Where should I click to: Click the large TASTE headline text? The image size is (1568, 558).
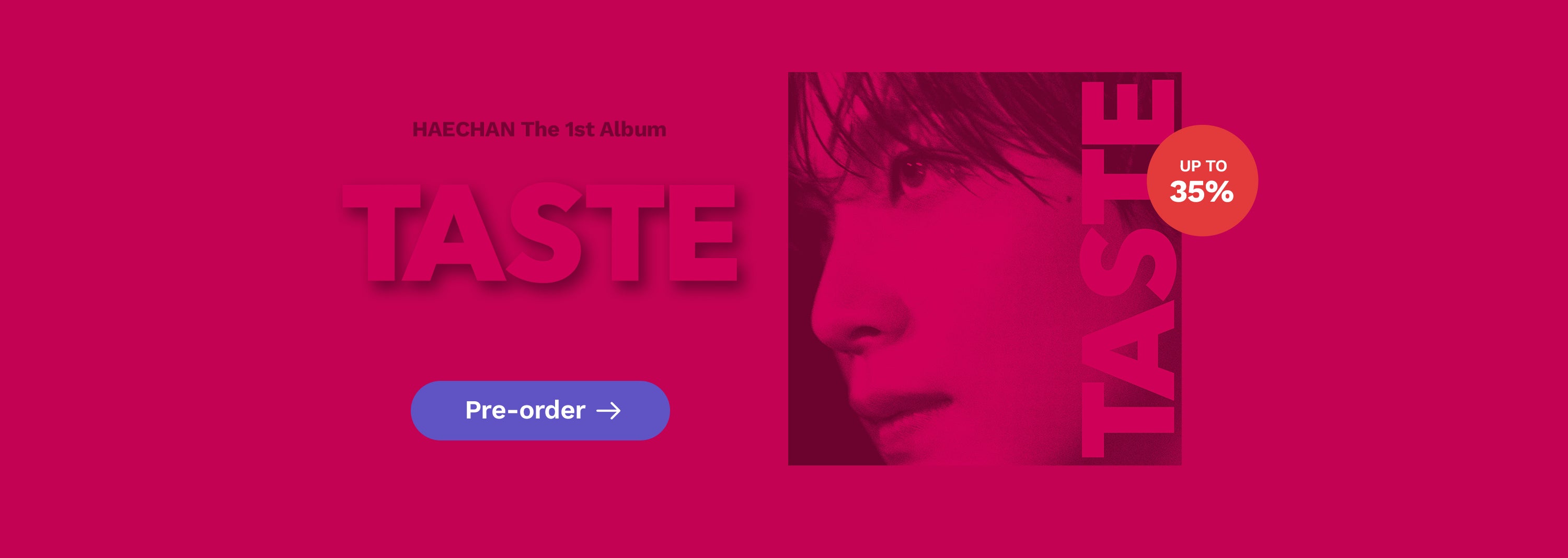click(540, 233)
